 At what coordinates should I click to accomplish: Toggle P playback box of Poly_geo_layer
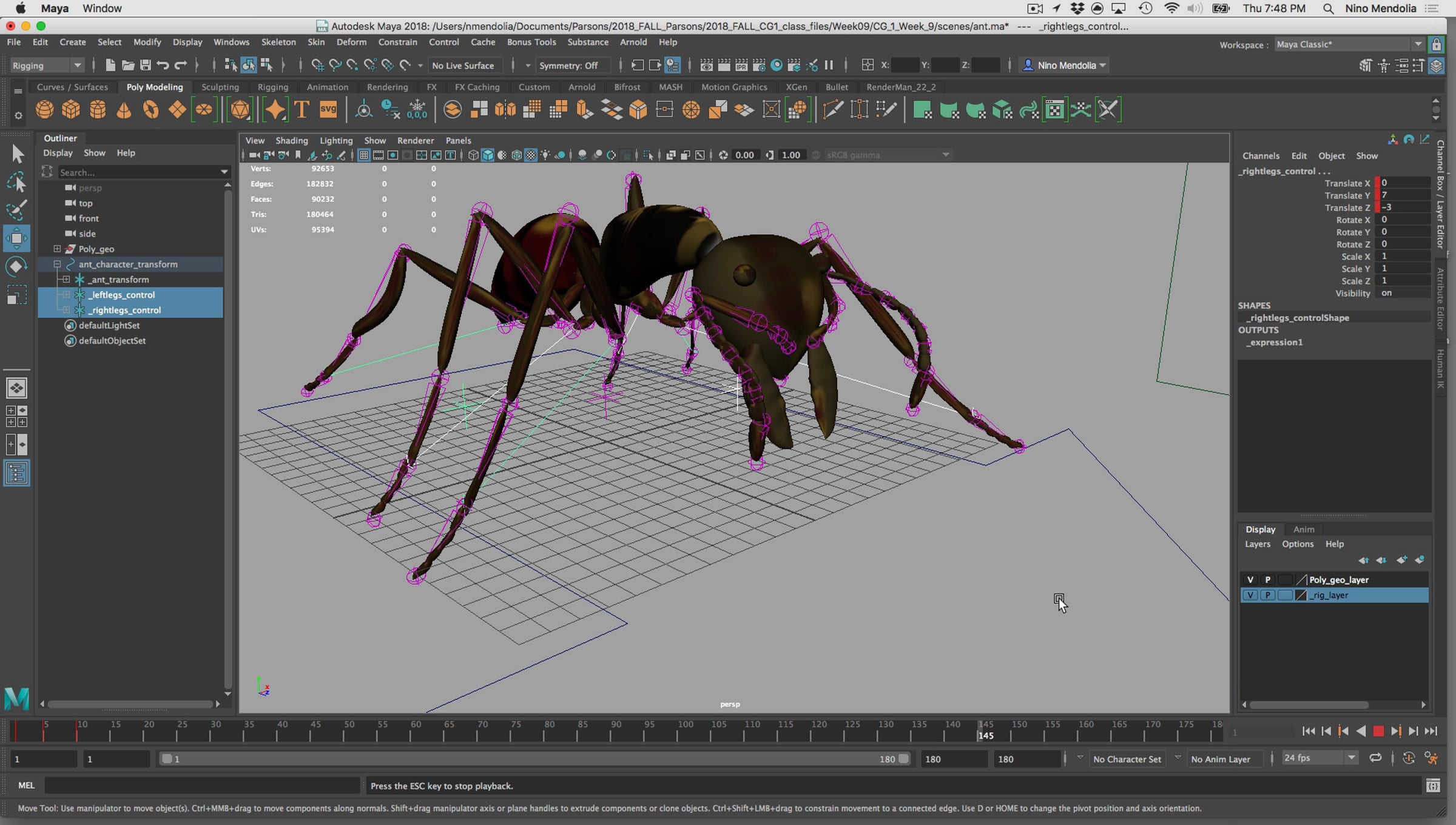point(1267,580)
